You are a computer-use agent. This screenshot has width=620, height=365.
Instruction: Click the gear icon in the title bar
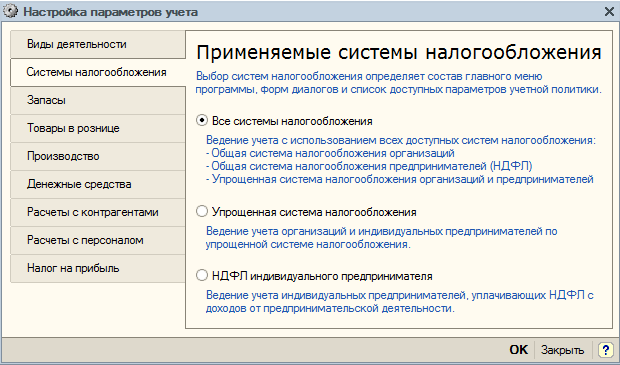pyautogui.click(x=11, y=11)
